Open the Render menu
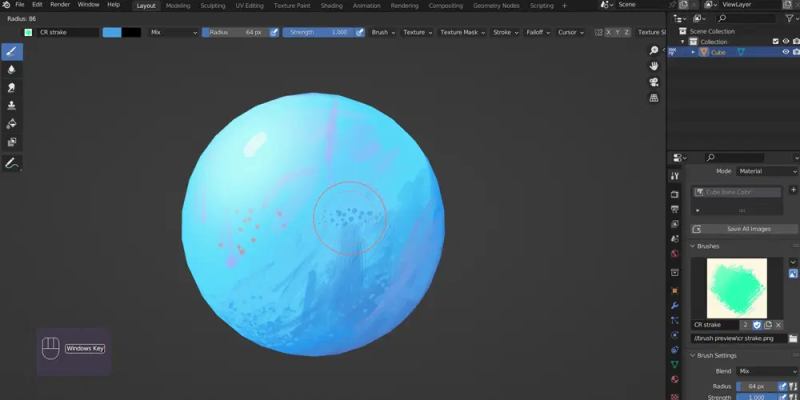This screenshot has height=400, width=800. 60,5
